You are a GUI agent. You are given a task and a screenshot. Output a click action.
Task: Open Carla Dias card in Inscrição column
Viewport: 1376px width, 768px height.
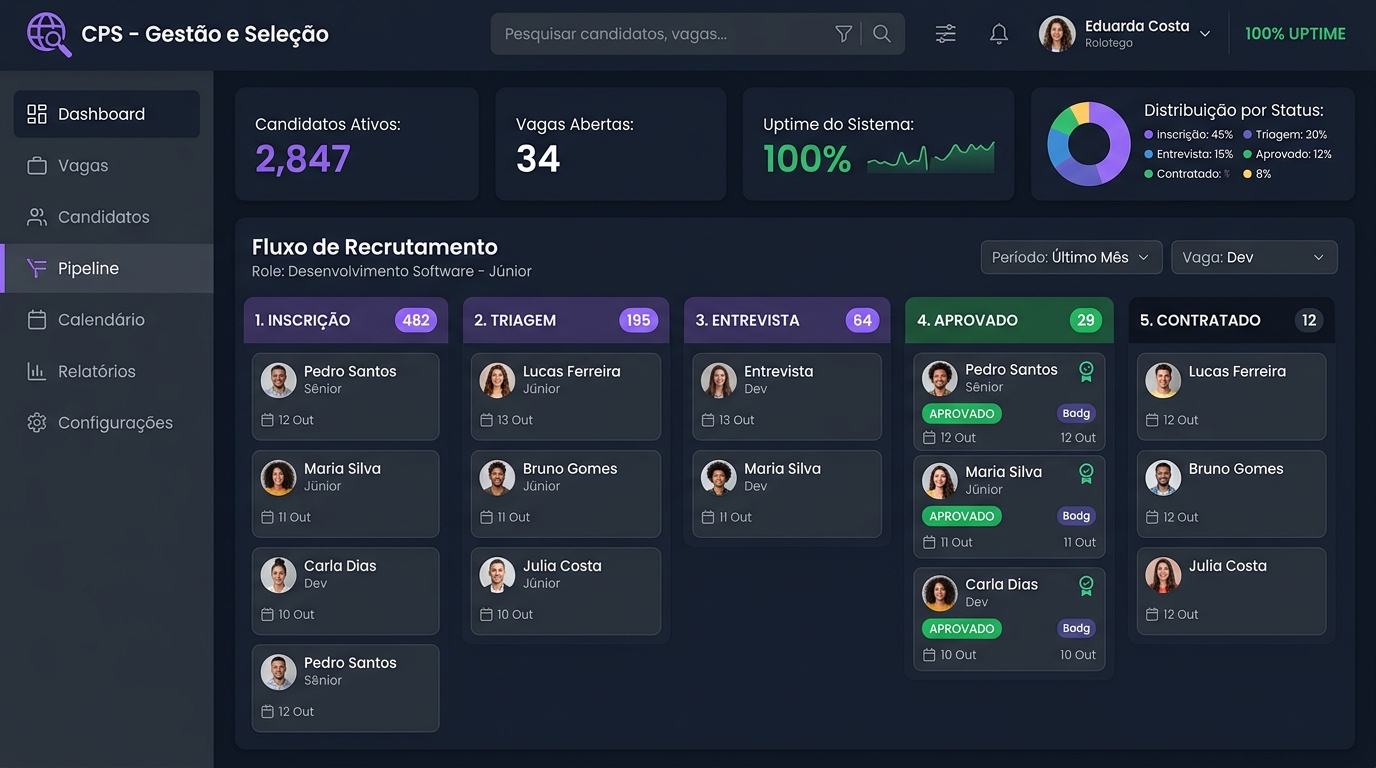point(345,590)
